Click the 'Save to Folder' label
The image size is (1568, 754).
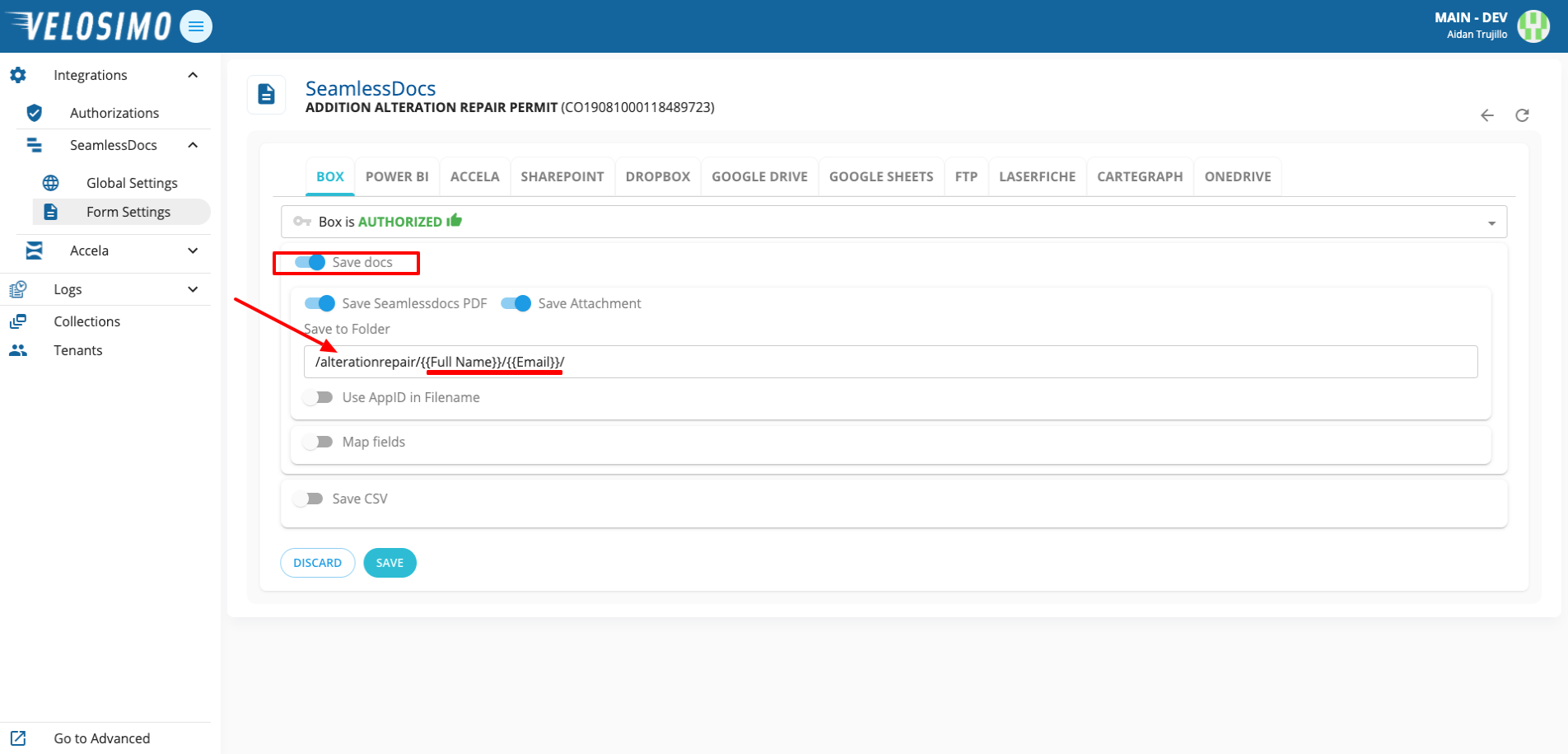coord(347,329)
